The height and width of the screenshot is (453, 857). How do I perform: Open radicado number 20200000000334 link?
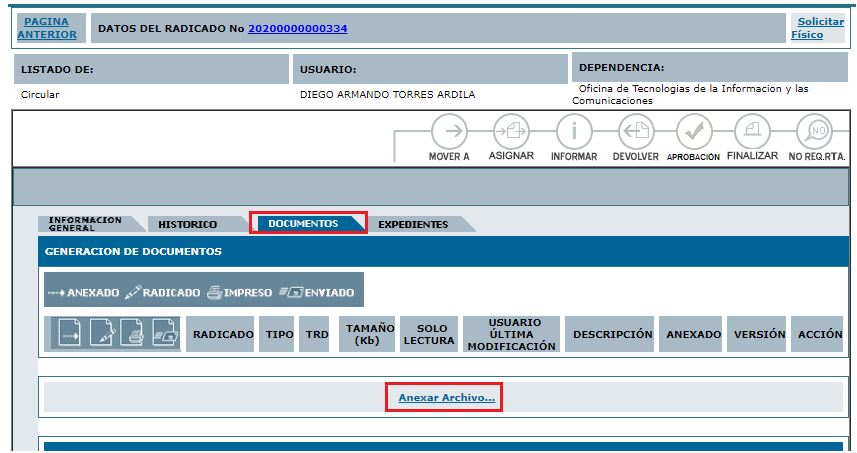point(297,28)
